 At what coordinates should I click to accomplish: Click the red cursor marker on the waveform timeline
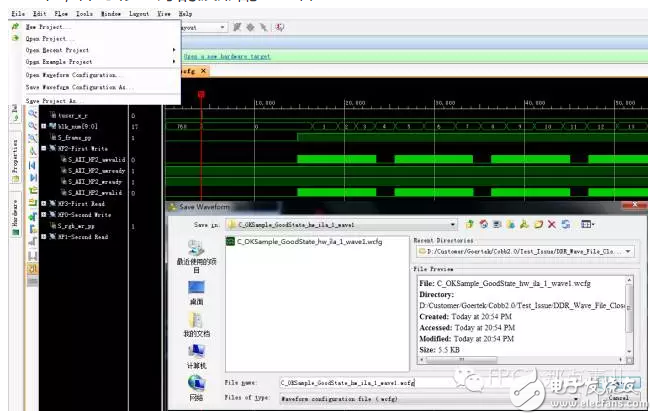point(201,96)
